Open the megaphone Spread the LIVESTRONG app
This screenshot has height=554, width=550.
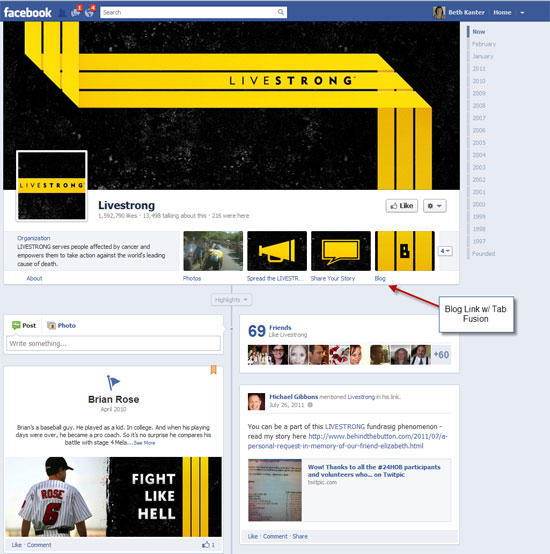(x=277, y=251)
